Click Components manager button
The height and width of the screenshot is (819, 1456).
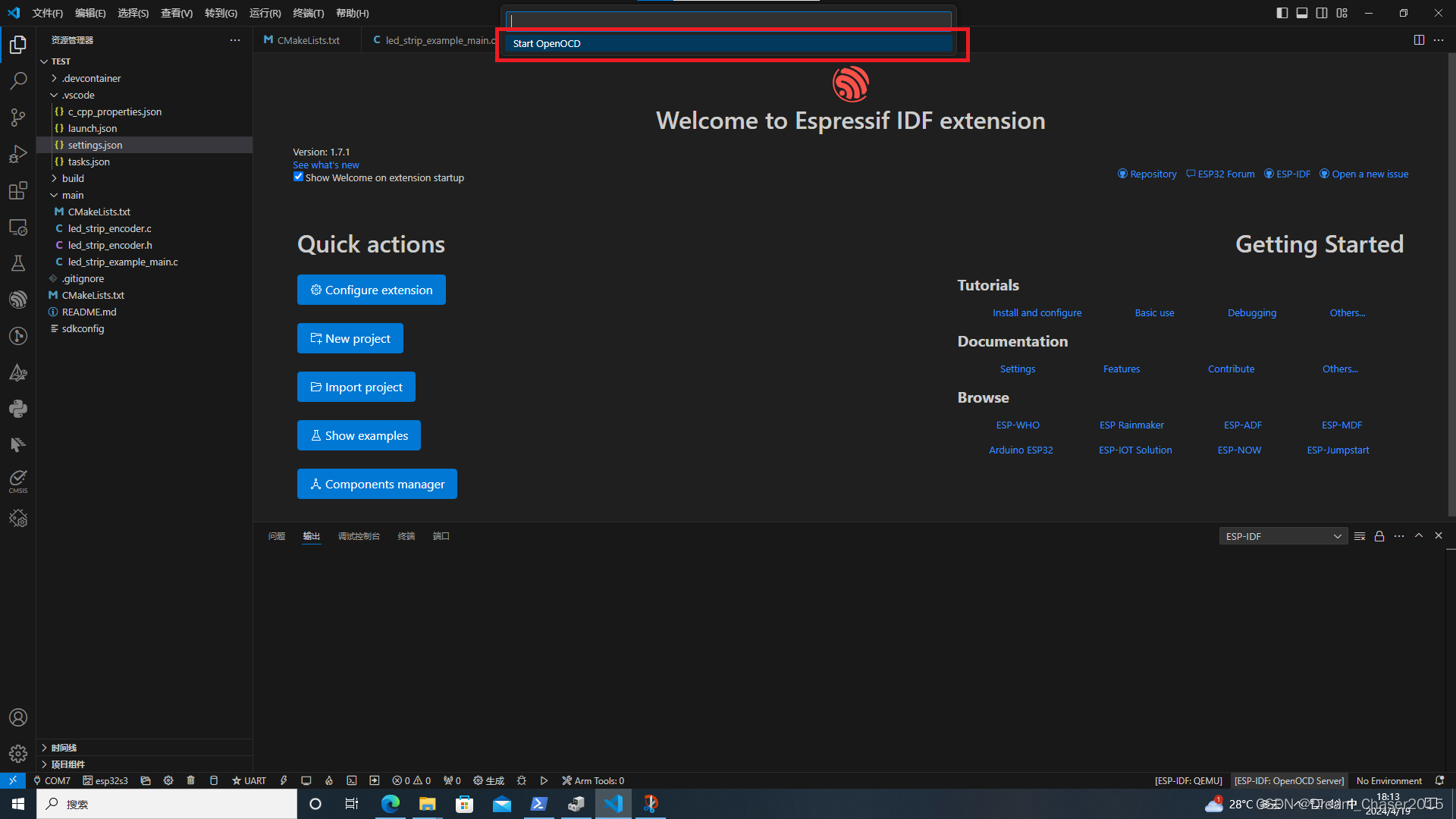pyautogui.click(x=377, y=484)
